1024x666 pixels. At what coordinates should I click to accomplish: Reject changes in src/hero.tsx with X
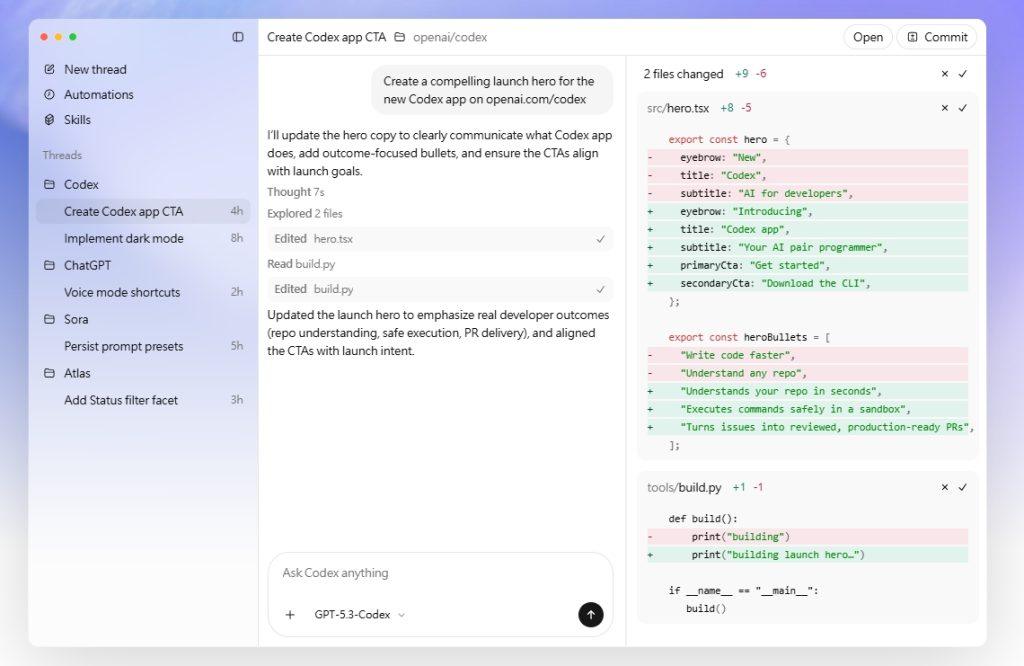click(x=945, y=108)
